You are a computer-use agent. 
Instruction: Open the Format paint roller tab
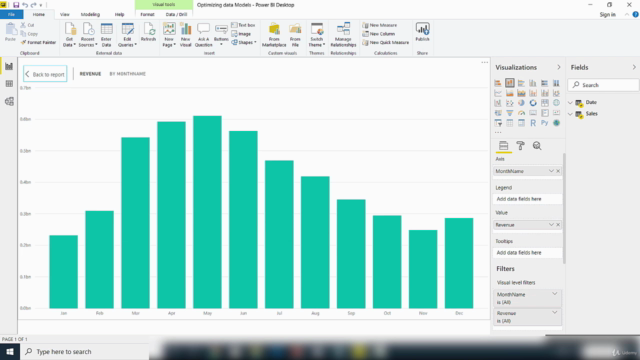coord(520,146)
